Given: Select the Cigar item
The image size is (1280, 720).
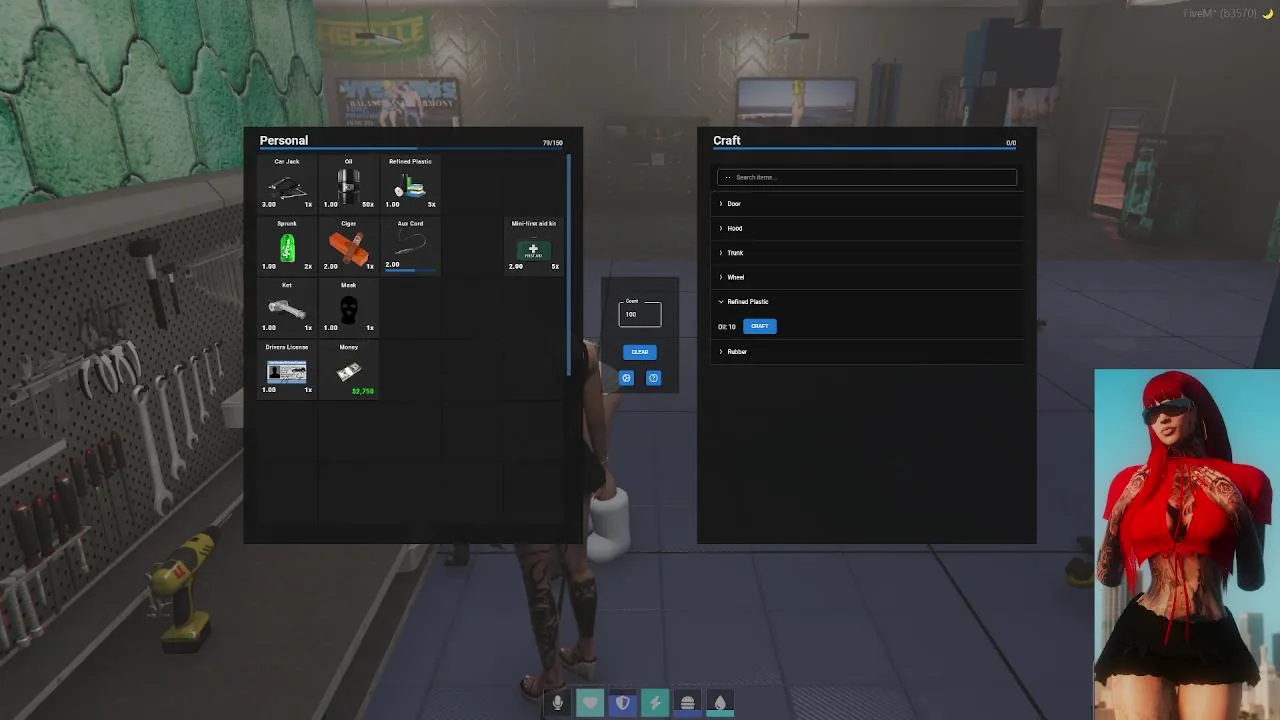Looking at the screenshot, I should pos(348,245).
